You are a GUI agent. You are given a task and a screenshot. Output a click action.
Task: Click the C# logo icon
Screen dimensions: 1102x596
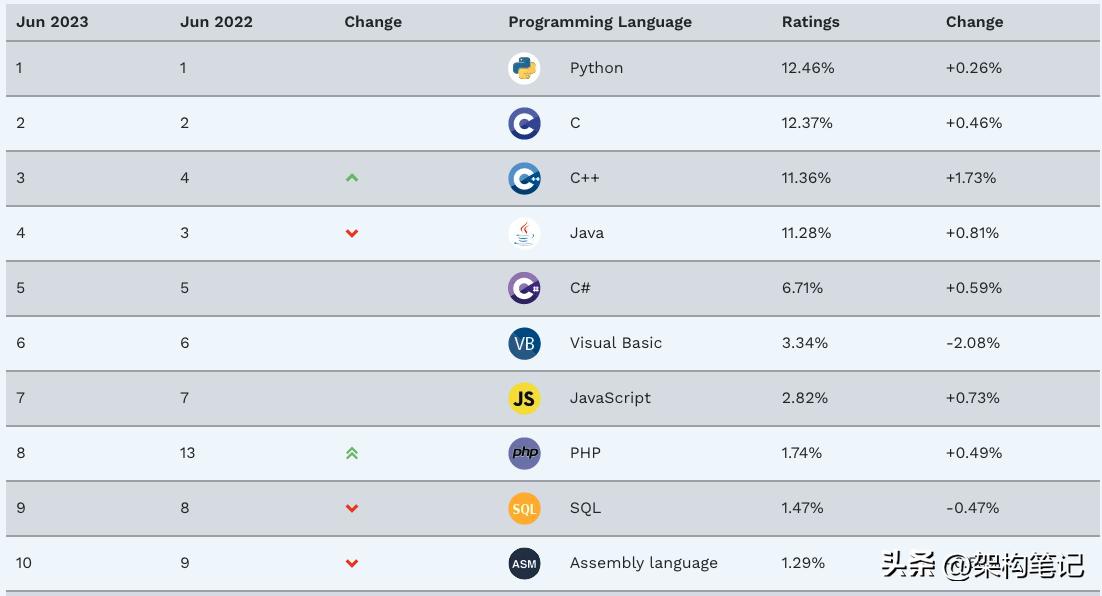[x=524, y=288]
